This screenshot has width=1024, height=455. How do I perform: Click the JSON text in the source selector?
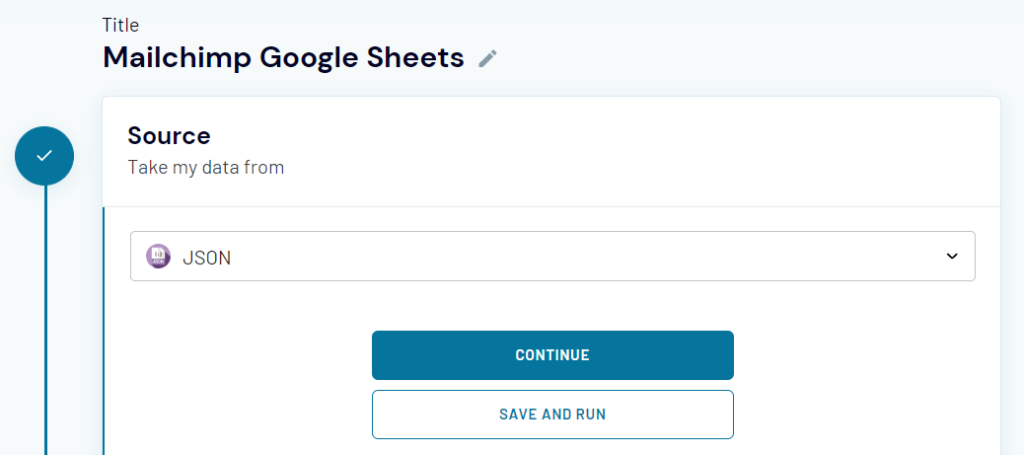click(207, 258)
